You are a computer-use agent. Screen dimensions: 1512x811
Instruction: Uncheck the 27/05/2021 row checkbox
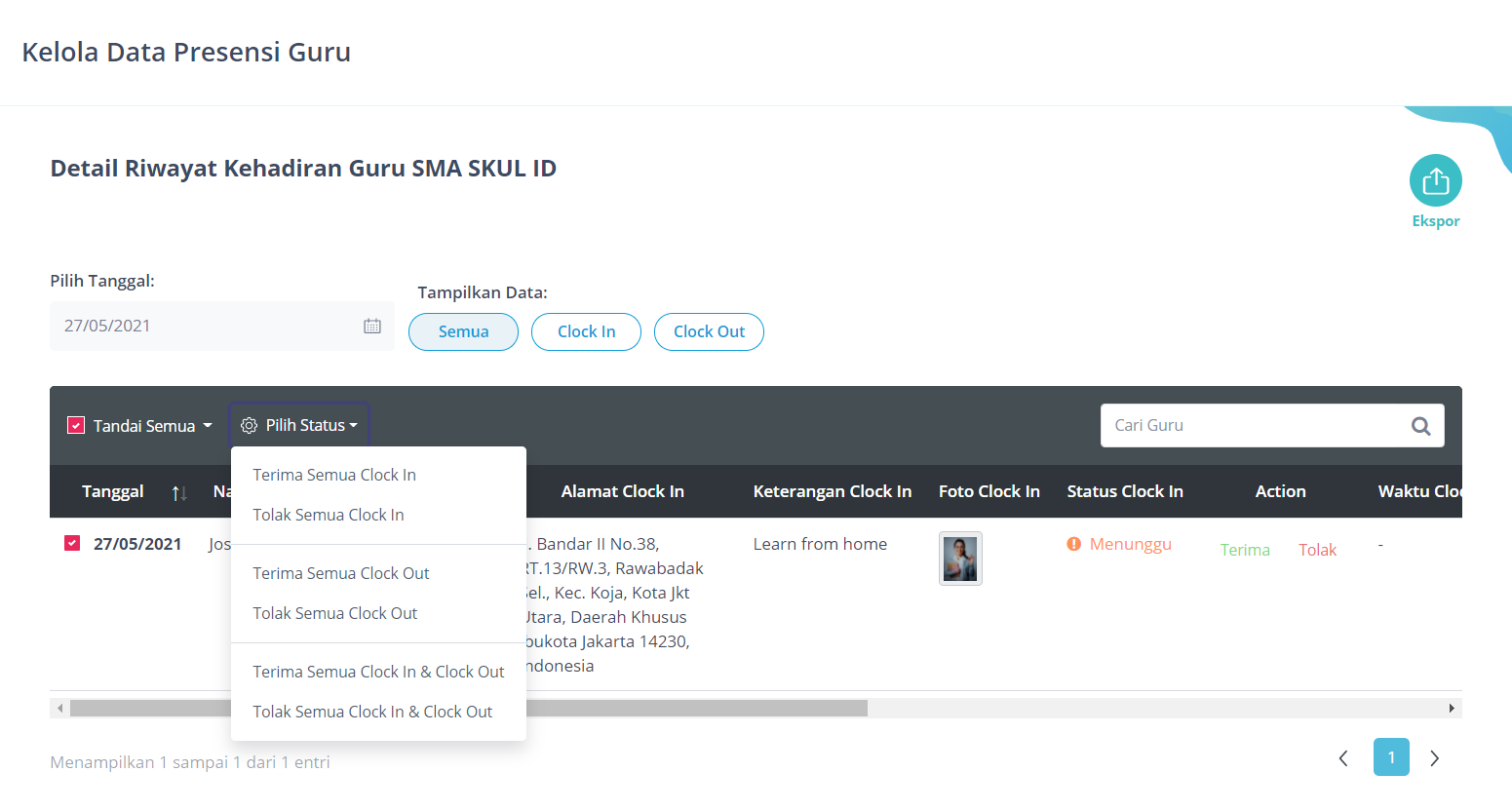pos(72,544)
